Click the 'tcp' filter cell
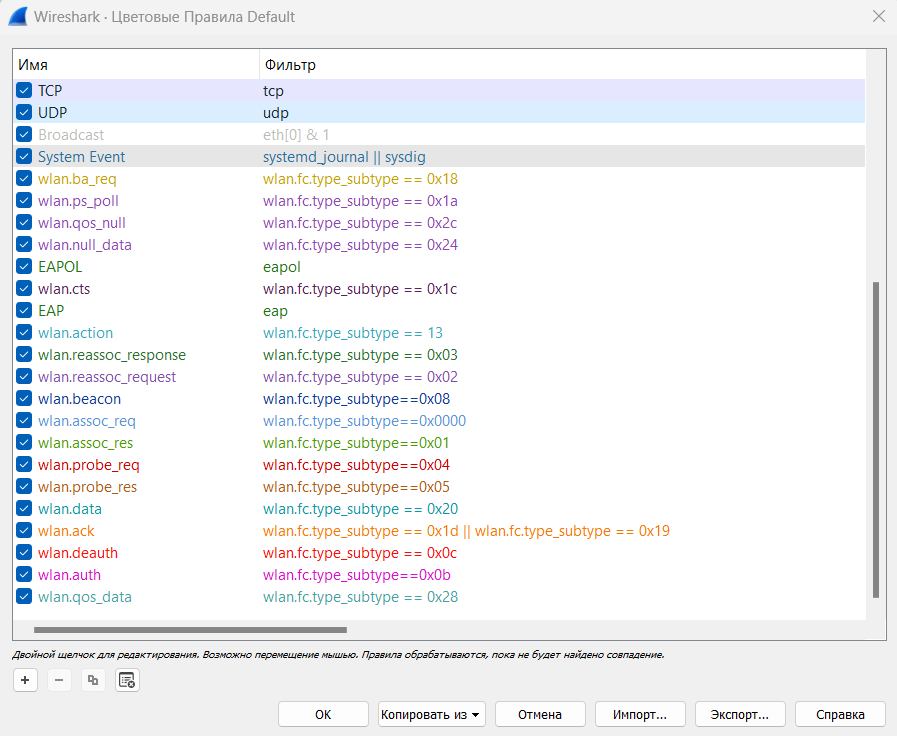This screenshot has height=736, width=897. 273,91
